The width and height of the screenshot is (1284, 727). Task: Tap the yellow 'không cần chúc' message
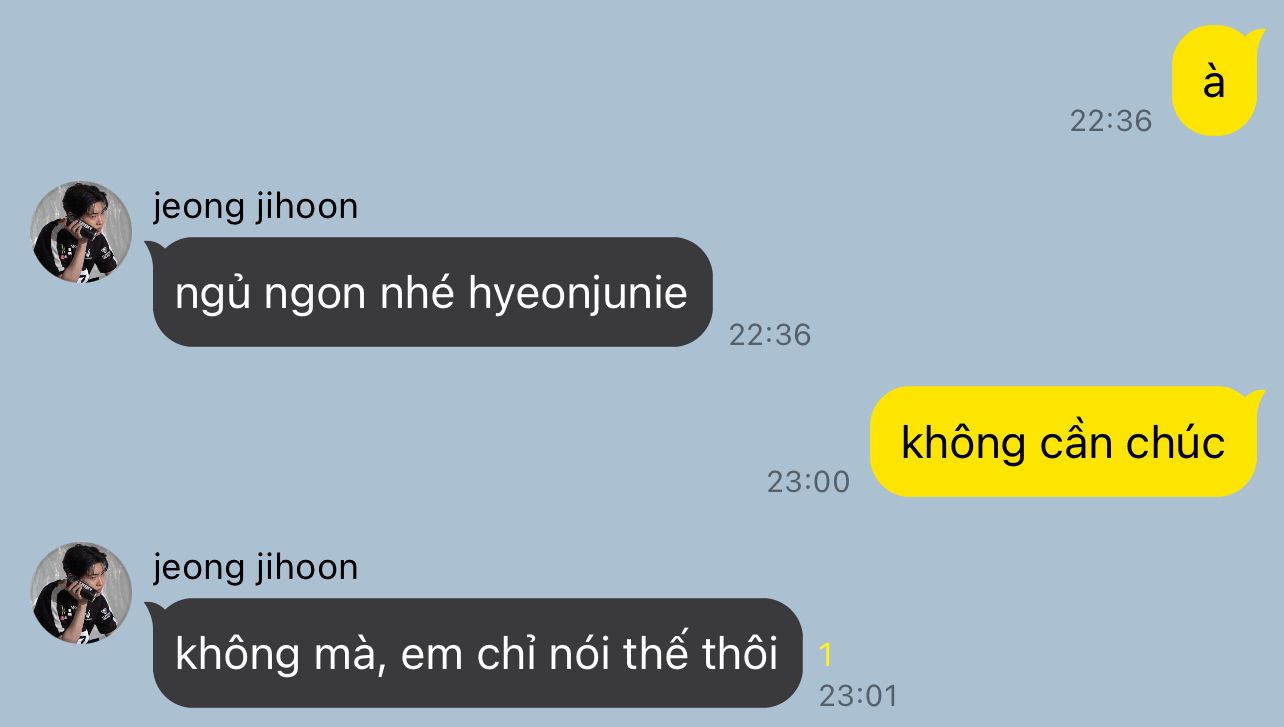click(1063, 441)
